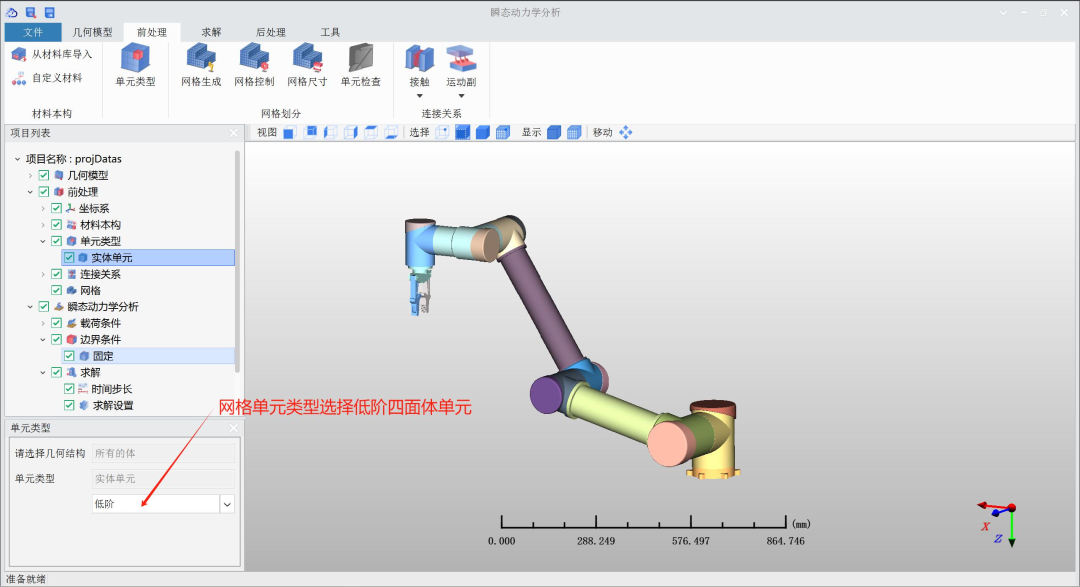The image size is (1080, 587).
Task: Toggle the 前处理 checkbox
Action: (x=44, y=192)
